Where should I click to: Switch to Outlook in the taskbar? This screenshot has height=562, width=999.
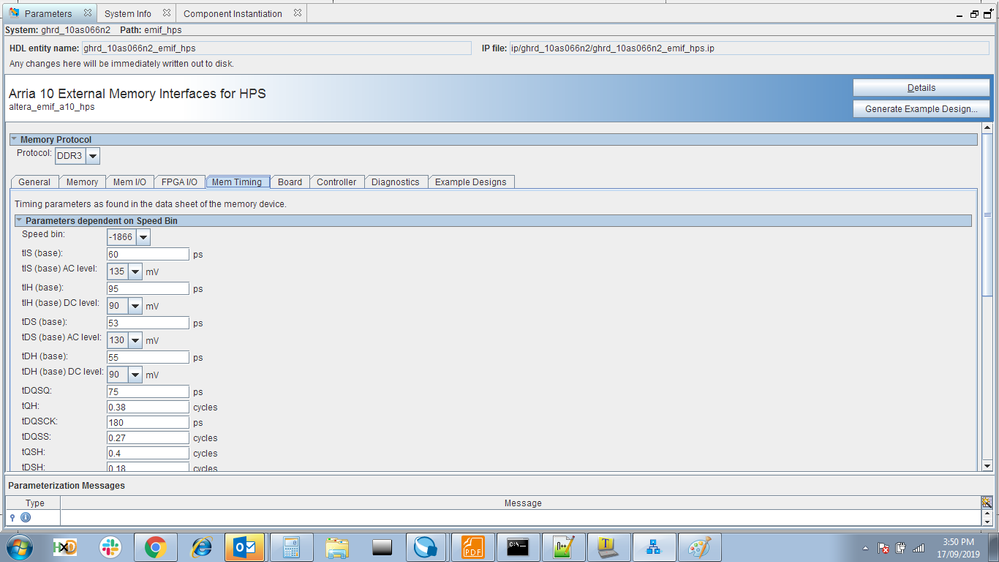pos(245,547)
